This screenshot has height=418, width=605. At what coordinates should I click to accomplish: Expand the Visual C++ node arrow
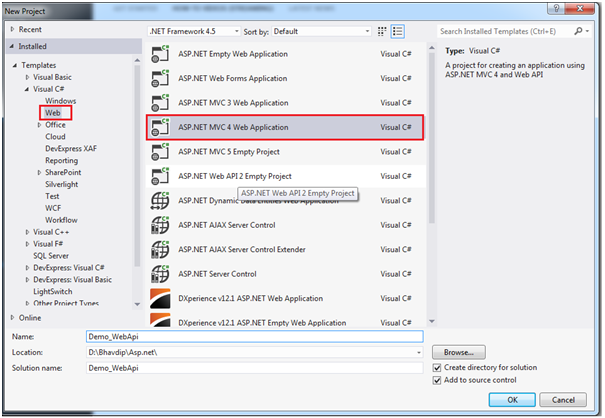(x=27, y=232)
